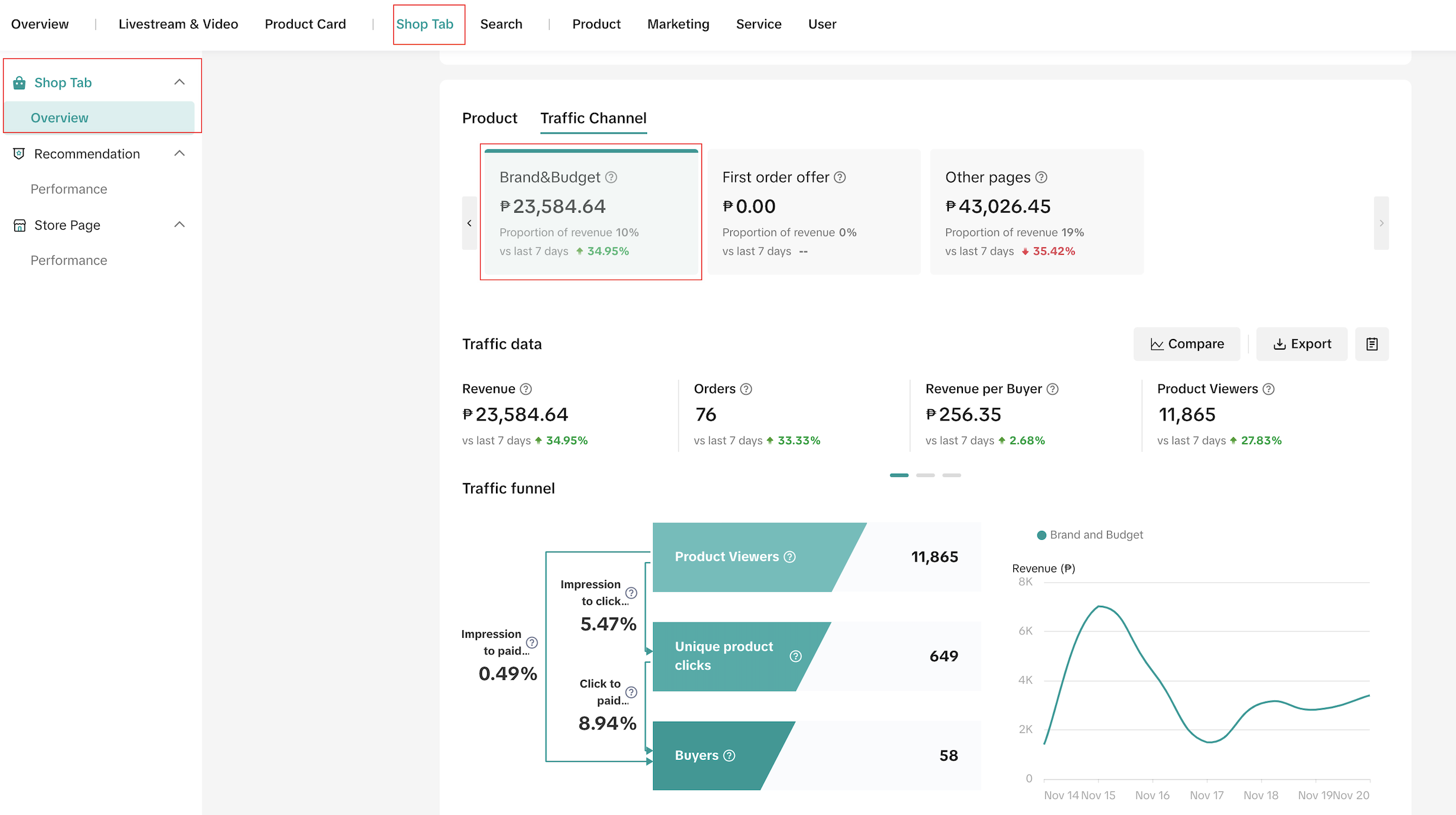Click help icon on Buyers funnel bar
The height and width of the screenshot is (815, 1456).
[729, 755]
